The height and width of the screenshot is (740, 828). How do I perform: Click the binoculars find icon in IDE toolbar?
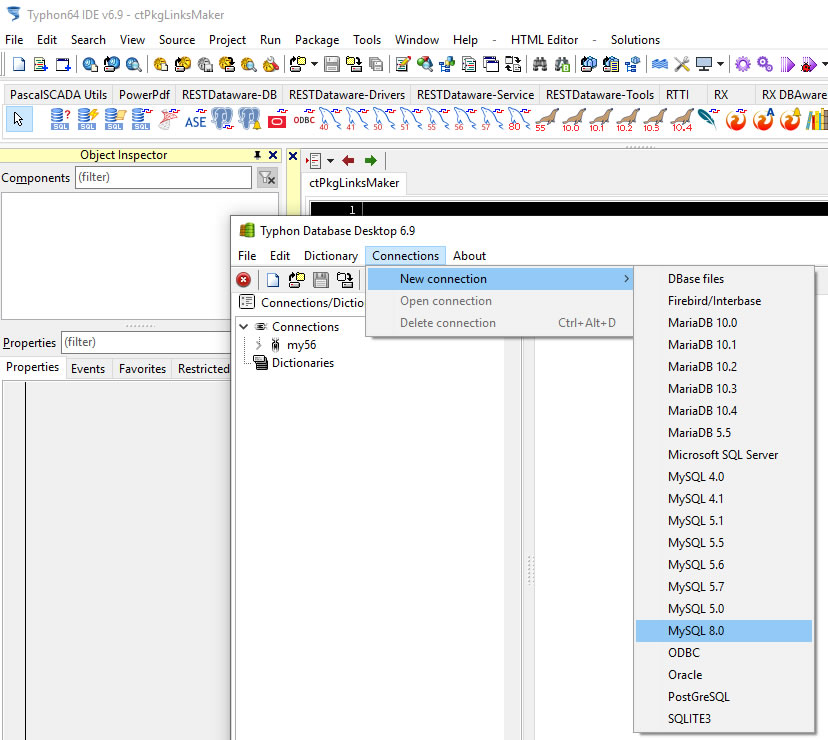(540, 64)
